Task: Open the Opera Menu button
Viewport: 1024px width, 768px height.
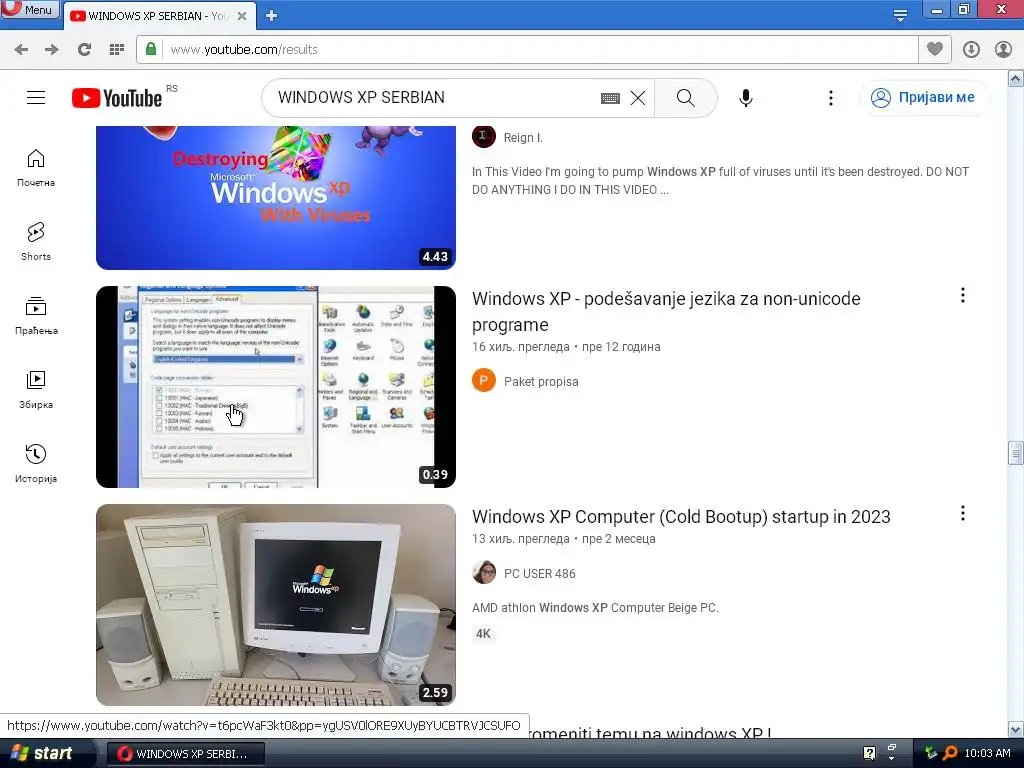Action: [x=29, y=10]
